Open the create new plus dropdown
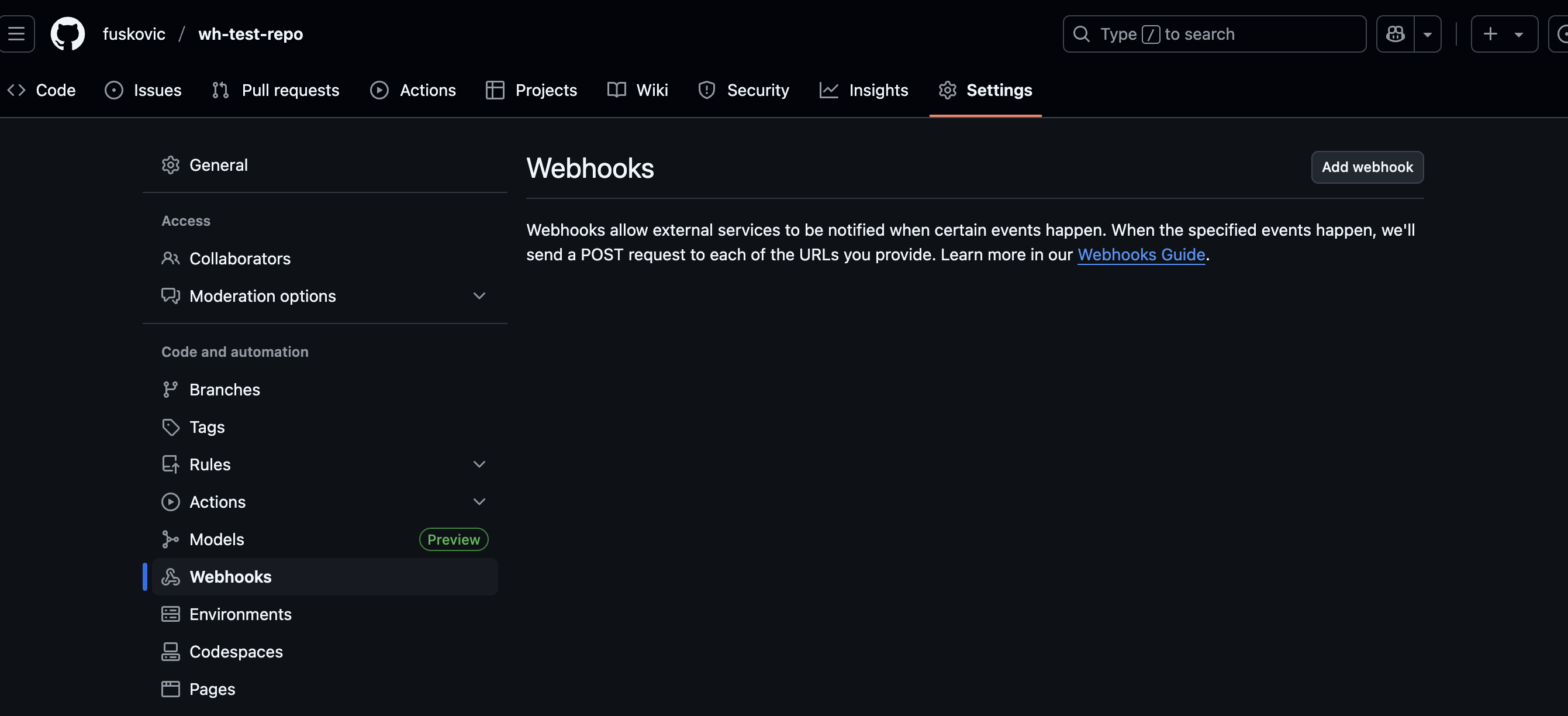Viewport: 1568px width, 716px height. (1504, 34)
